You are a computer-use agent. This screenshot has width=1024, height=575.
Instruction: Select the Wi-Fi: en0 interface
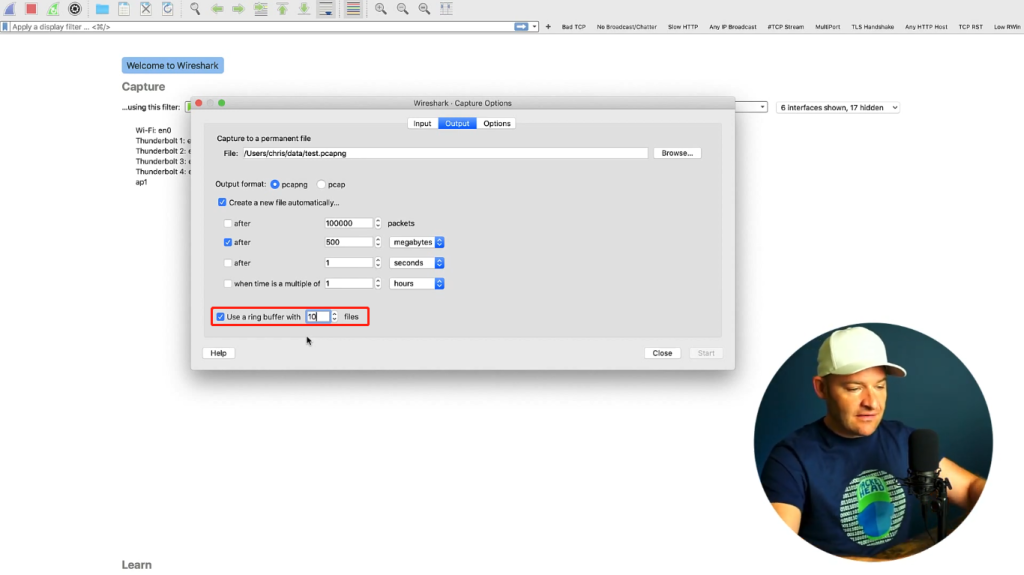pos(153,131)
